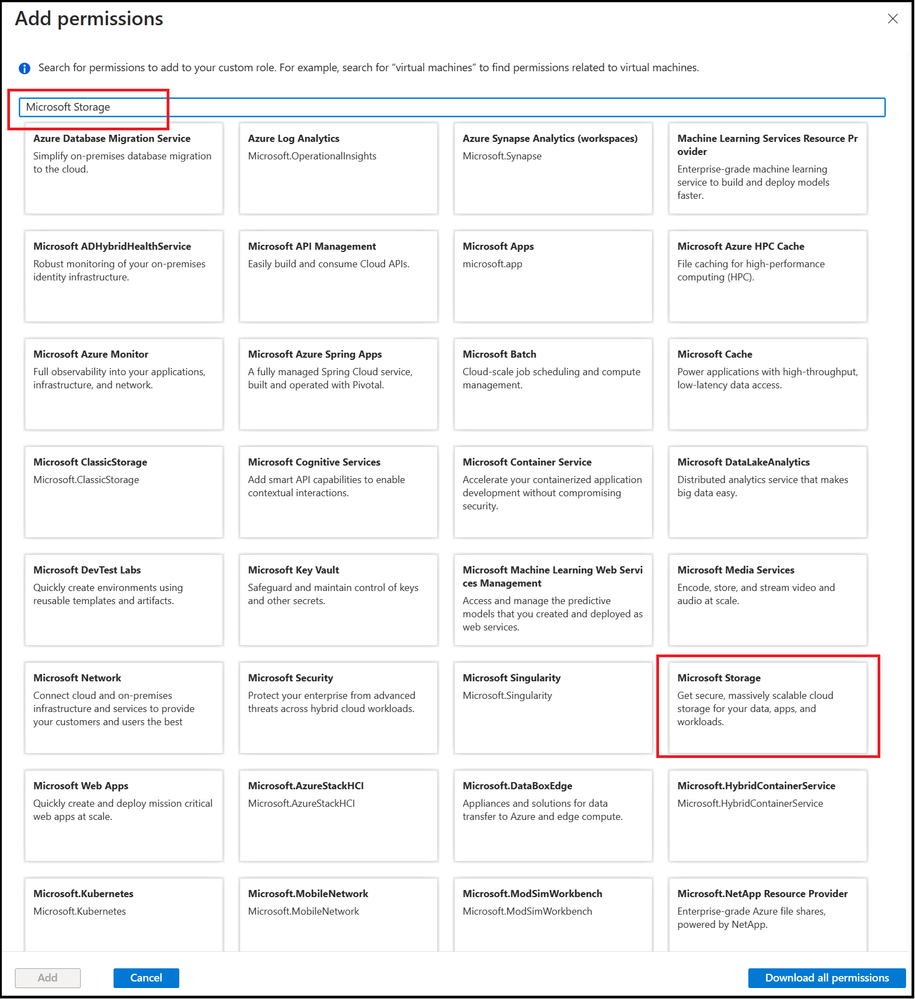Open the Microsoft DevTest Labs card
Screen dimensions: 915x999
[124, 600]
